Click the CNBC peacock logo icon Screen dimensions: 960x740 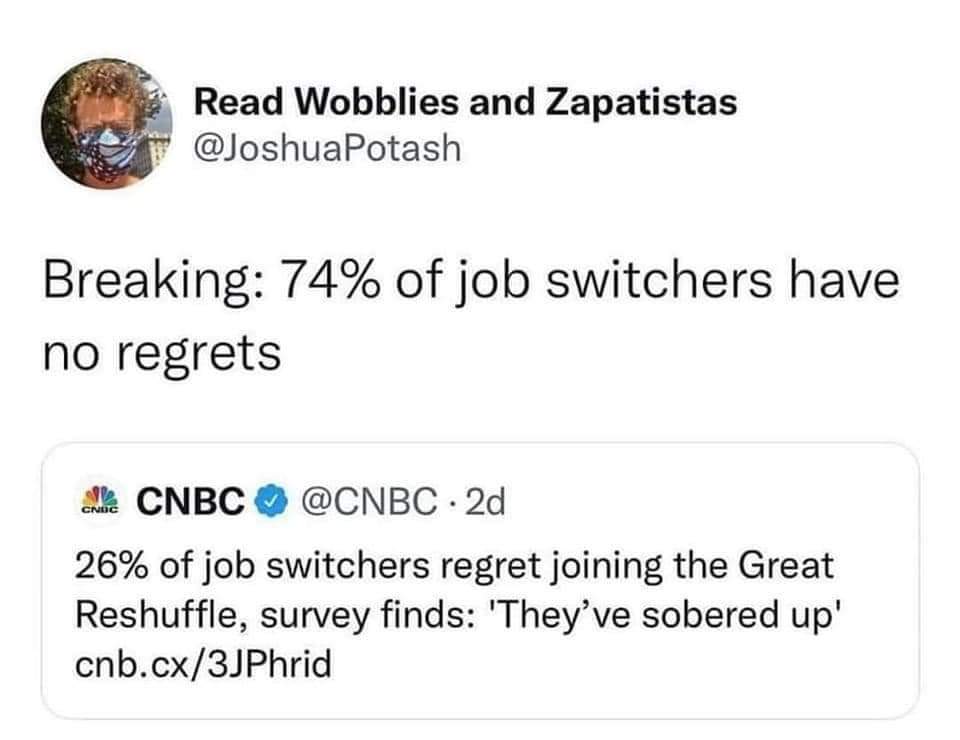(x=98, y=499)
